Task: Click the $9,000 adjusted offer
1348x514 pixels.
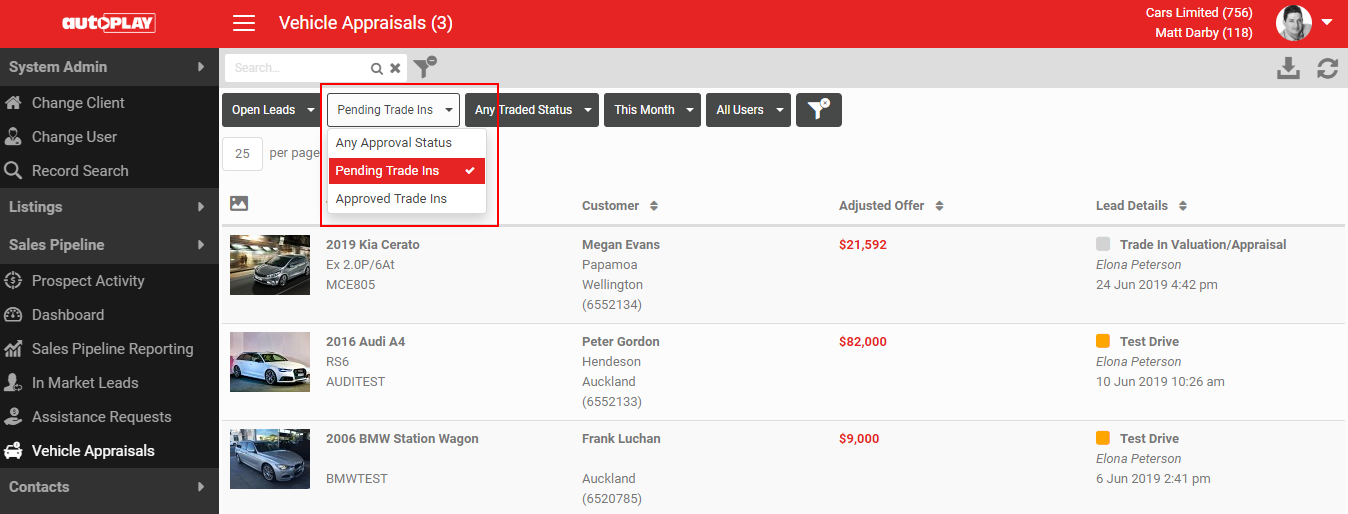Action: (x=859, y=438)
